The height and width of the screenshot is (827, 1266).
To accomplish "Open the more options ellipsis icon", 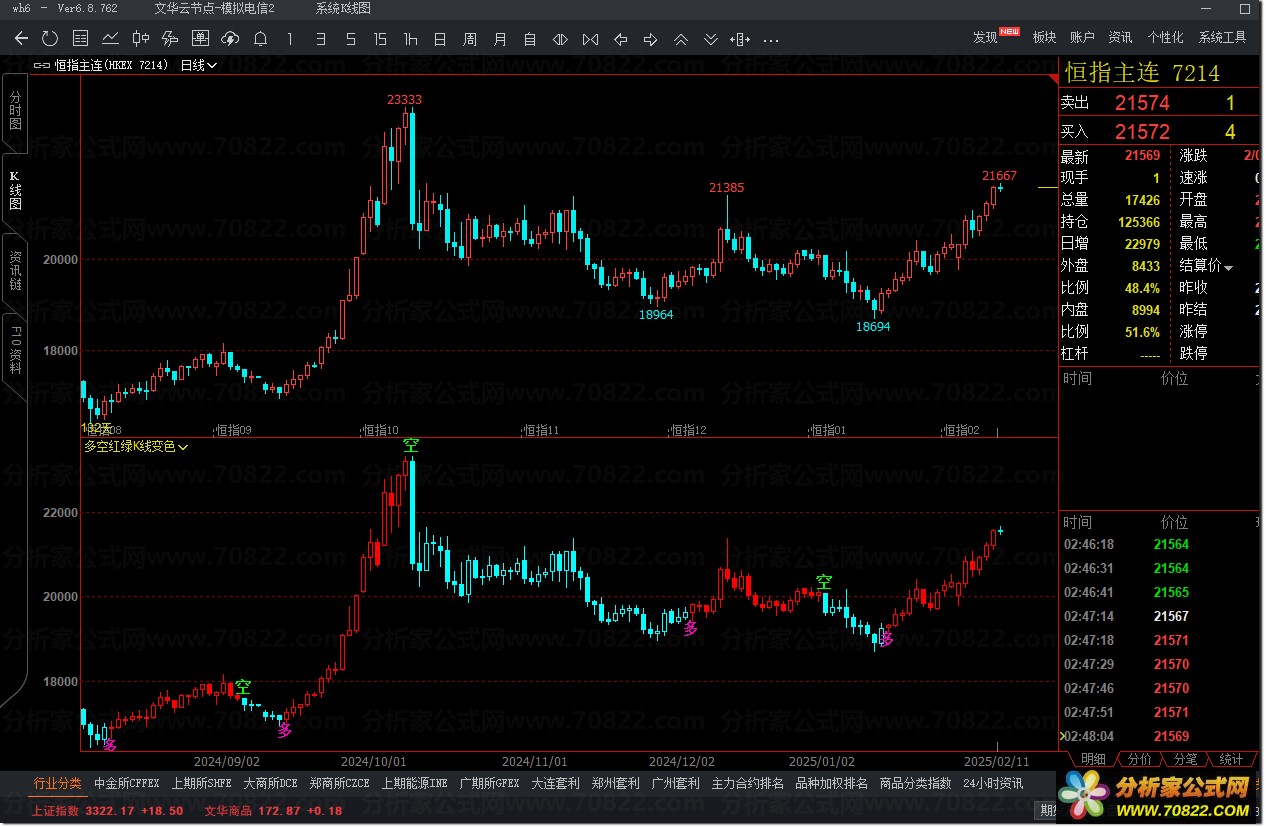I will point(770,40).
